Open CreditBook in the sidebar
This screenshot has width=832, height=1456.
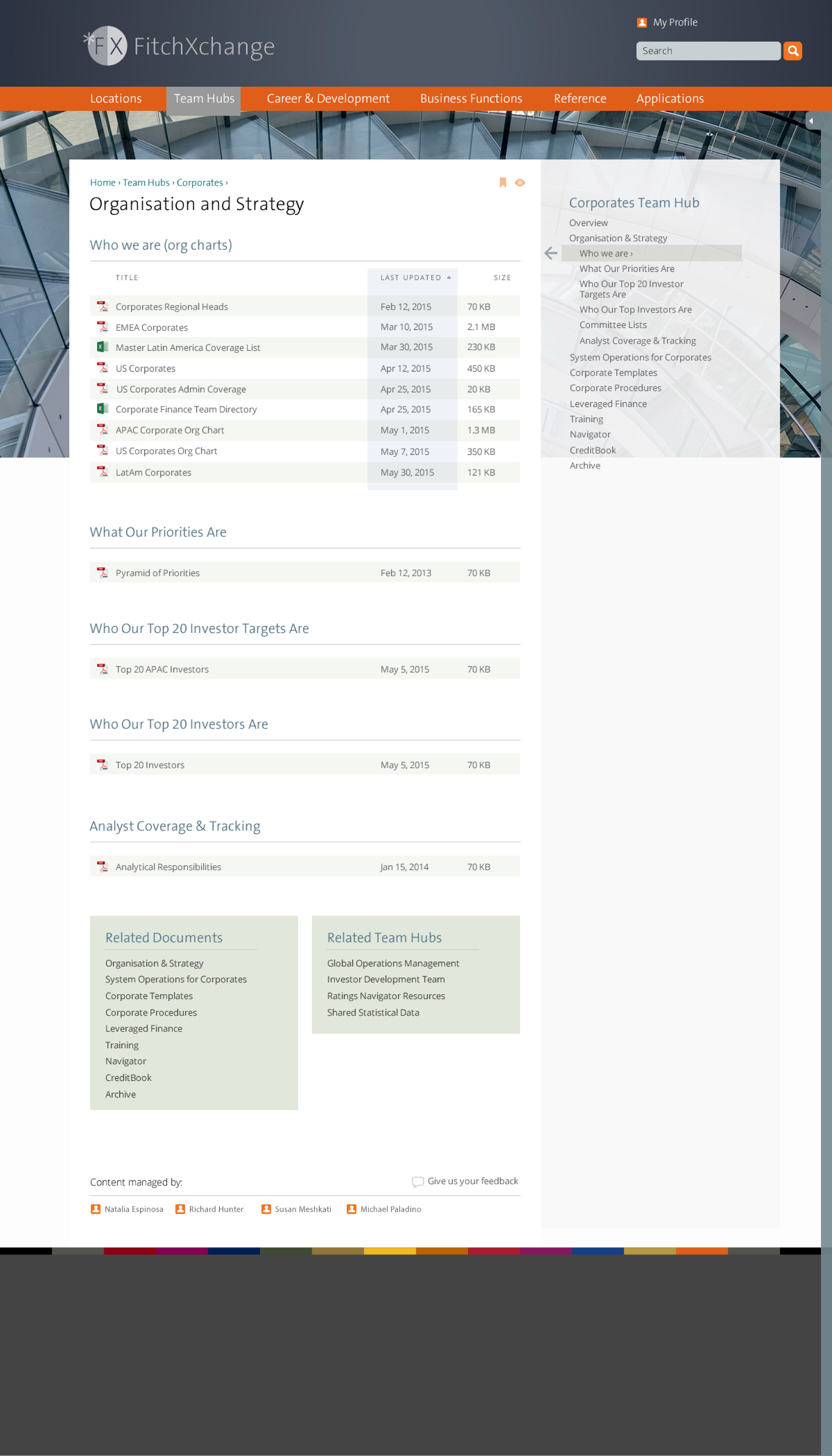click(x=592, y=450)
